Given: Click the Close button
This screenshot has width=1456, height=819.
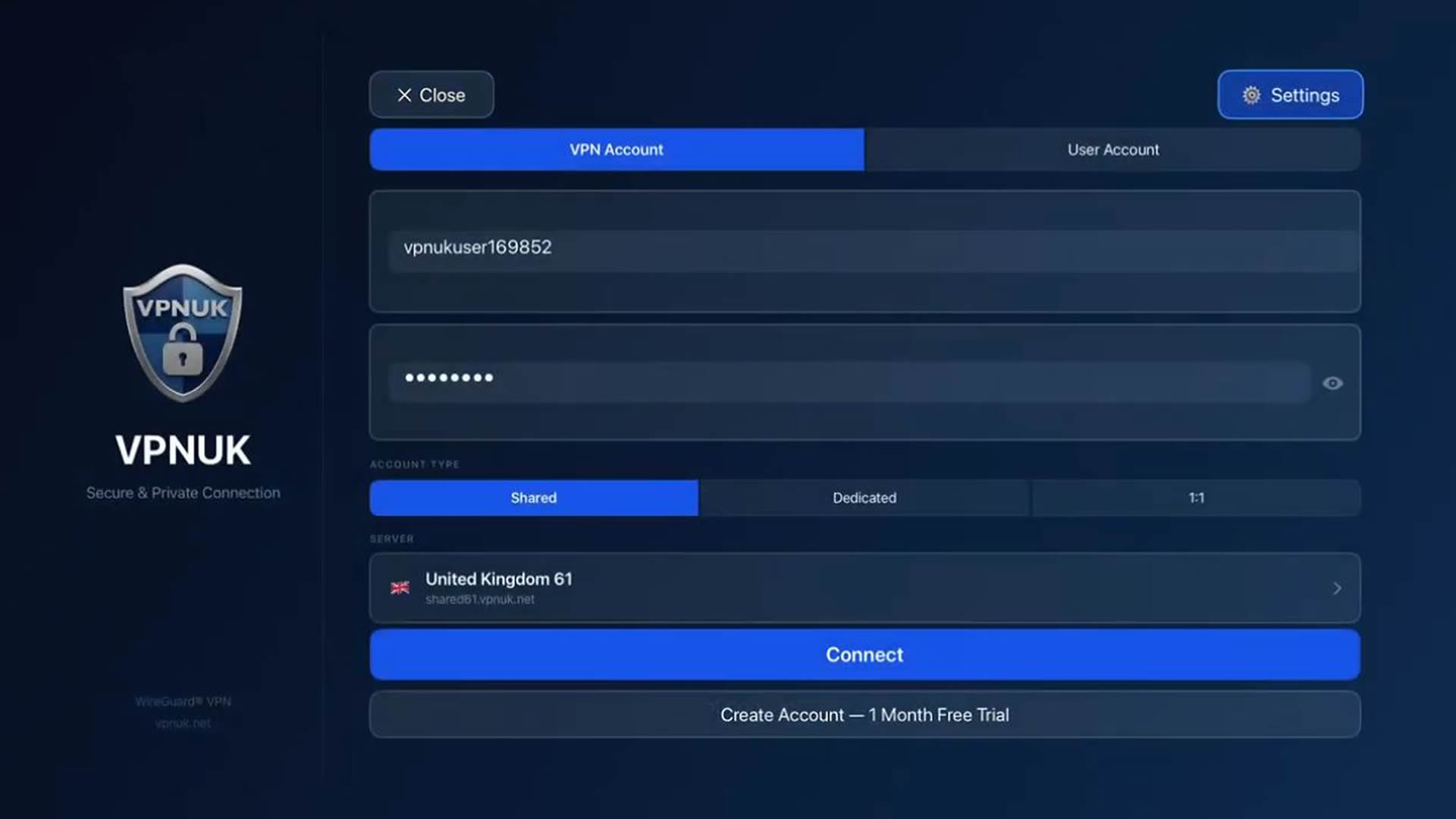Looking at the screenshot, I should [431, 95].
